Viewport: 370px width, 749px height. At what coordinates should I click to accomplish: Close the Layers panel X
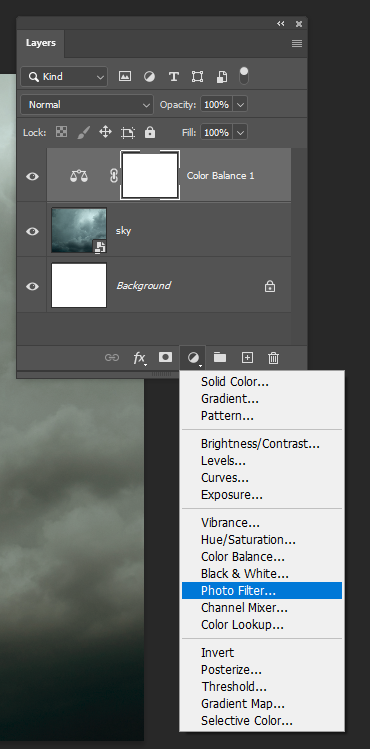pyautogui.click(x=298, y=23)
